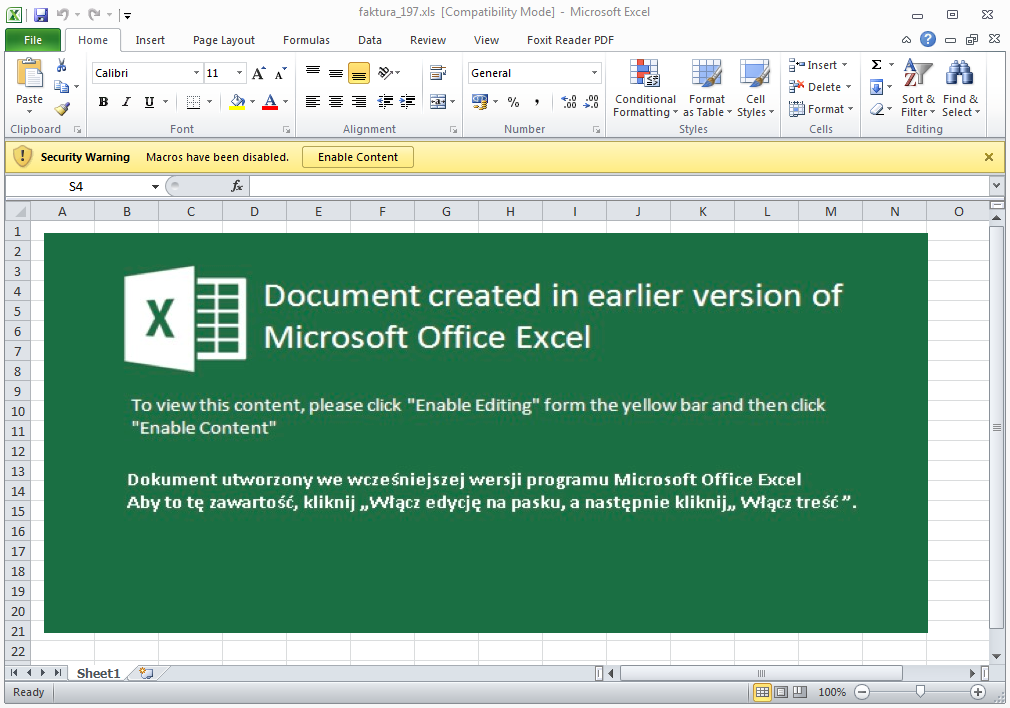The width and height of the screenshot is (1010, 708).
Task: Expand the formula bar
Action: 996,186
